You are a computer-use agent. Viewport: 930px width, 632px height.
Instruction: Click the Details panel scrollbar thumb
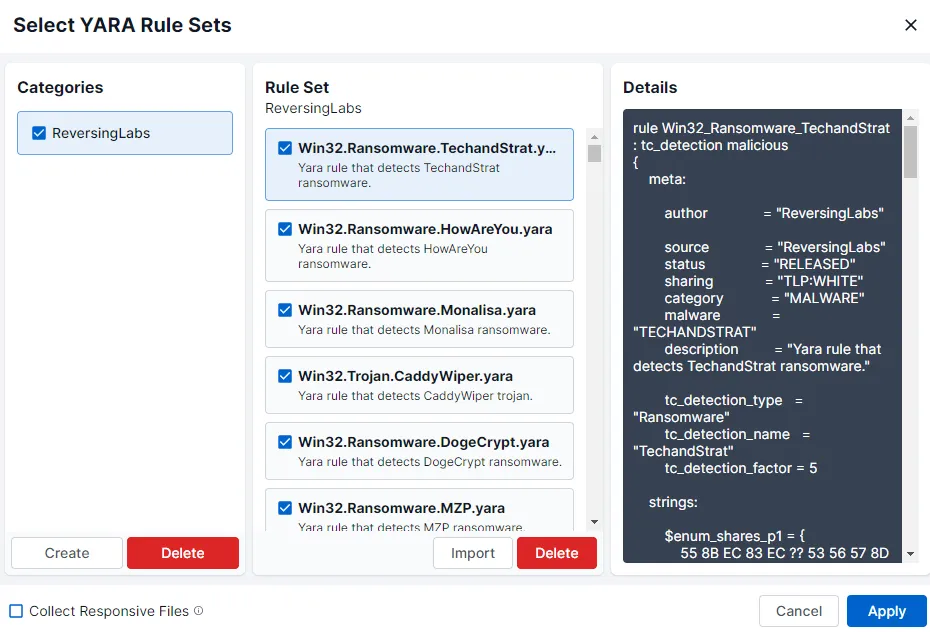(x=910, y=152)
